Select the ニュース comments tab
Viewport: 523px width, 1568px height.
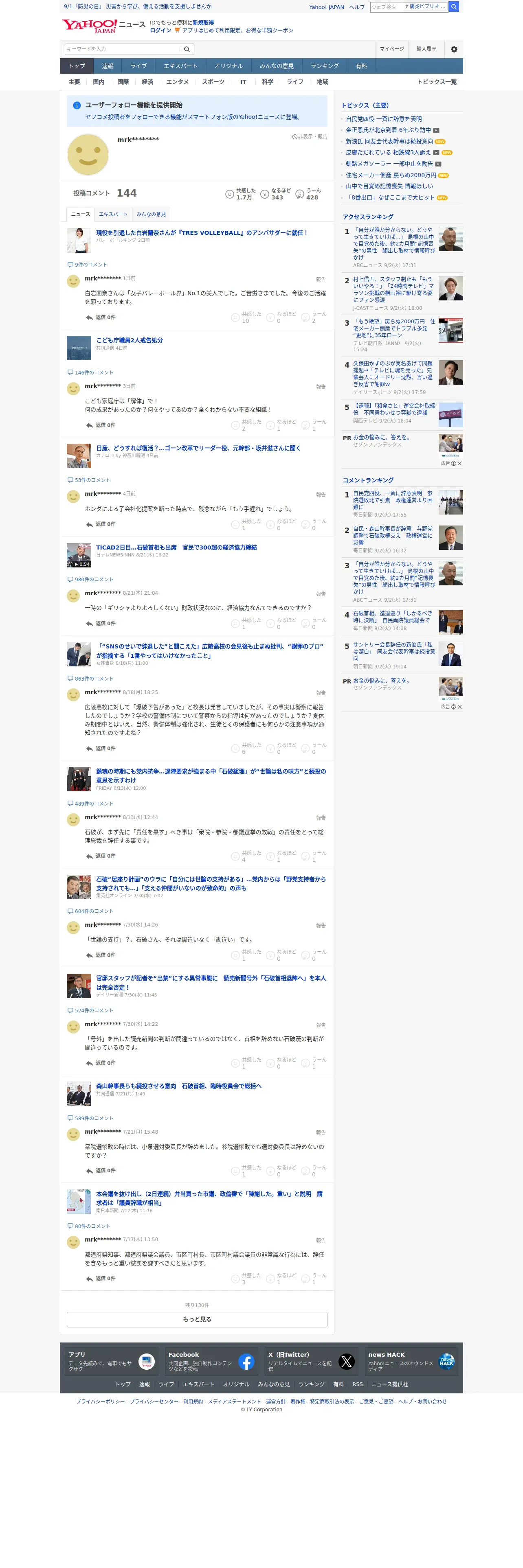click(80, 214)
